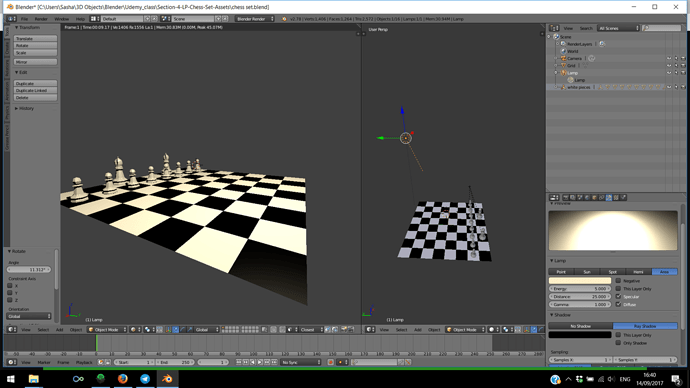This screenshot has height=388, width=690.
Task: Switch lamp type to Sun
Action: [x=587, y=272]
